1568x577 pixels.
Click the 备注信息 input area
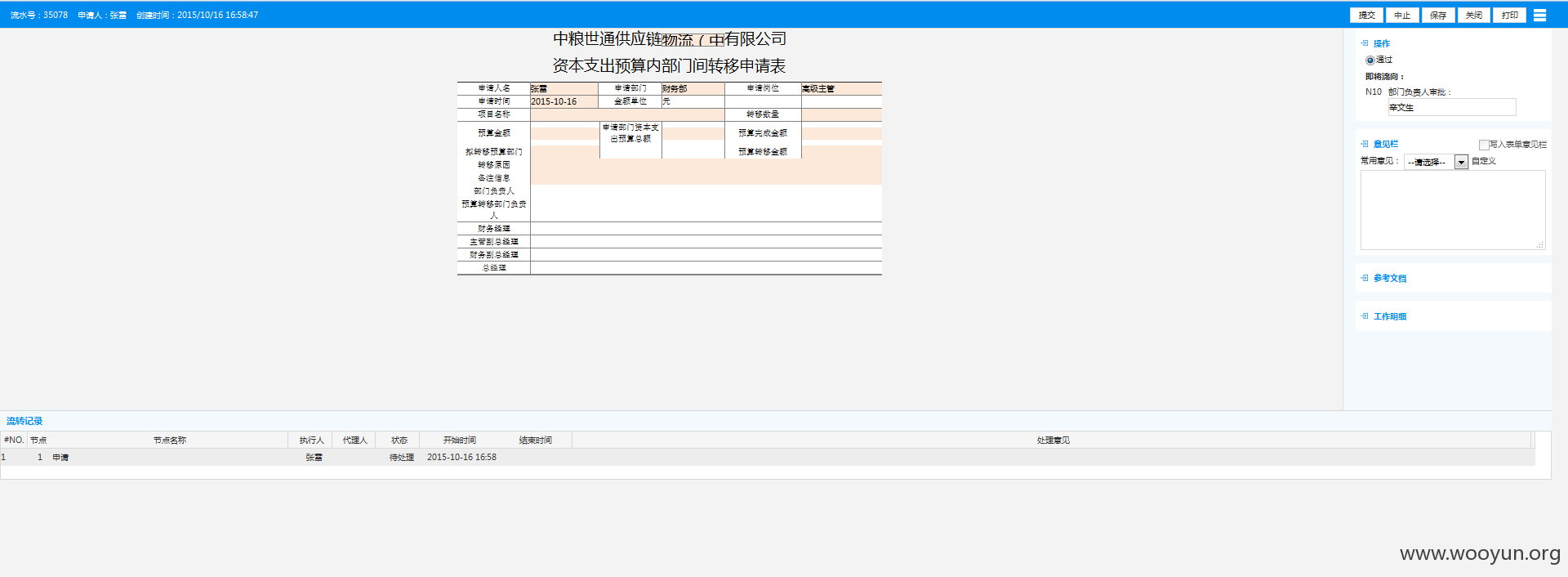coord(706,178)
